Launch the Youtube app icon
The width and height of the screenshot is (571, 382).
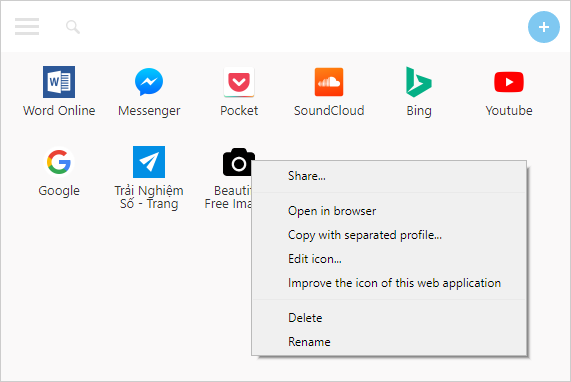[509, 82]
